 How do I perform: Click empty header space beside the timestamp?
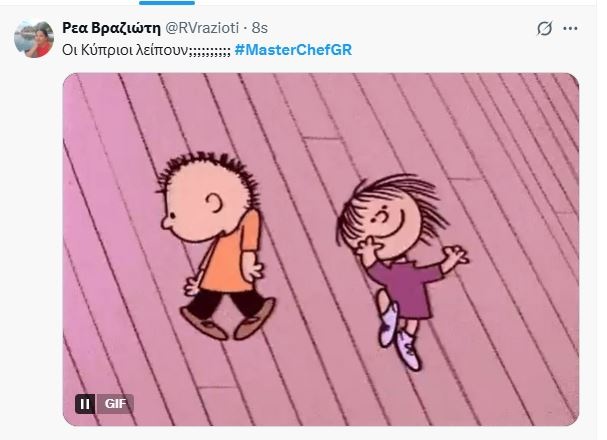pyautogui.click(x=399, y=28)
